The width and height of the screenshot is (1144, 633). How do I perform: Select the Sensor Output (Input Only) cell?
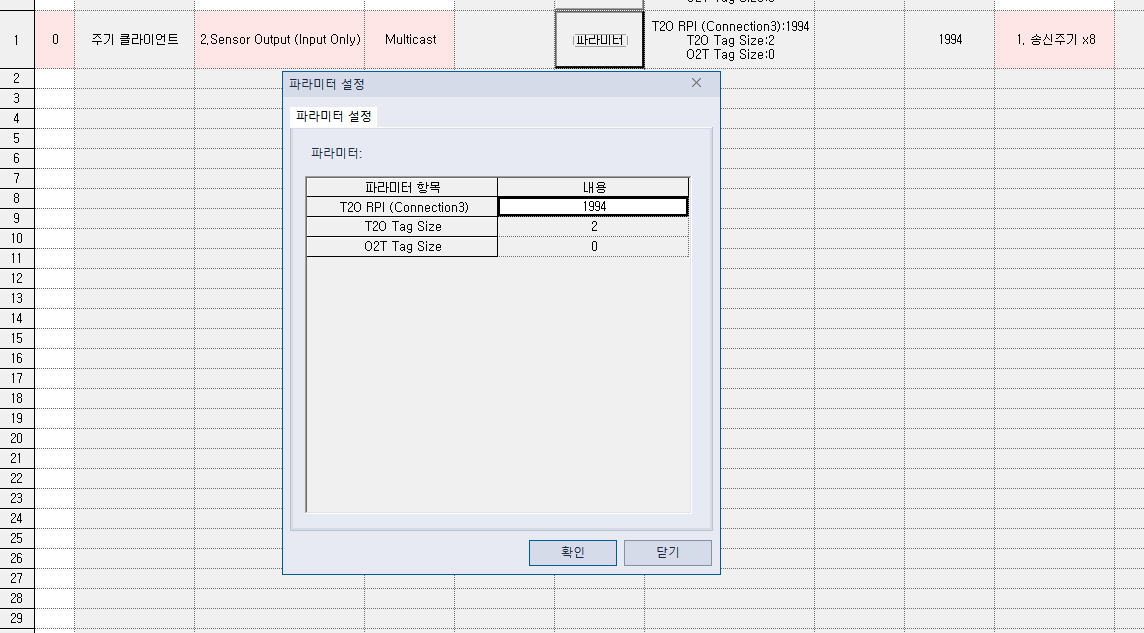click(279, 40)
